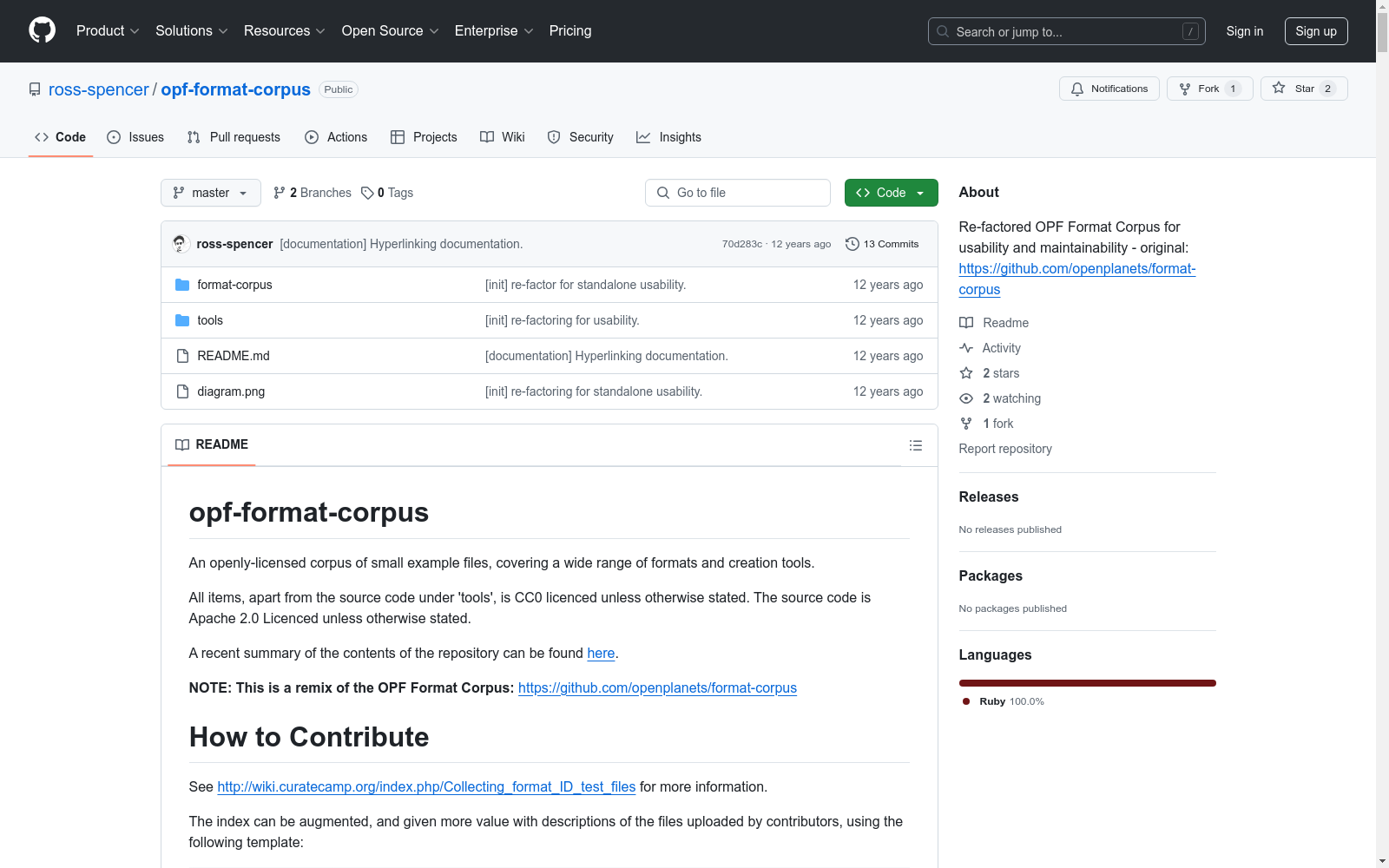Click the format-corpus folder icon
The width and height of the screenshot is (1389, 868).
point(182,285)
